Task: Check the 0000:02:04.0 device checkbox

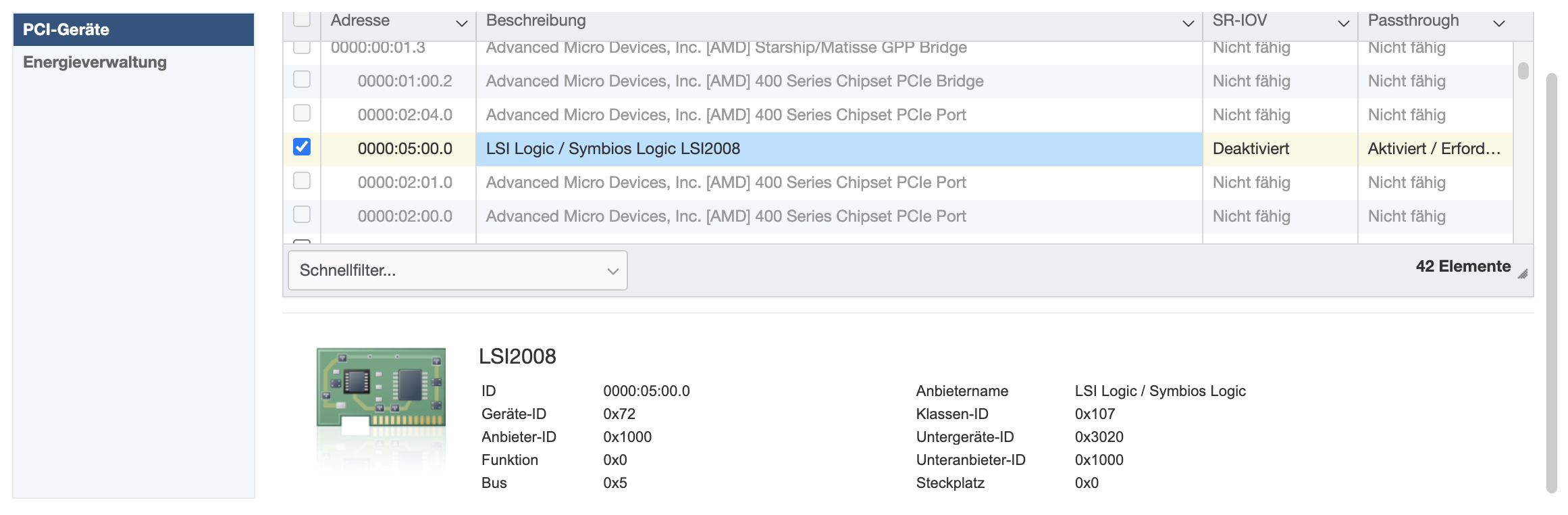Action: 302,113
